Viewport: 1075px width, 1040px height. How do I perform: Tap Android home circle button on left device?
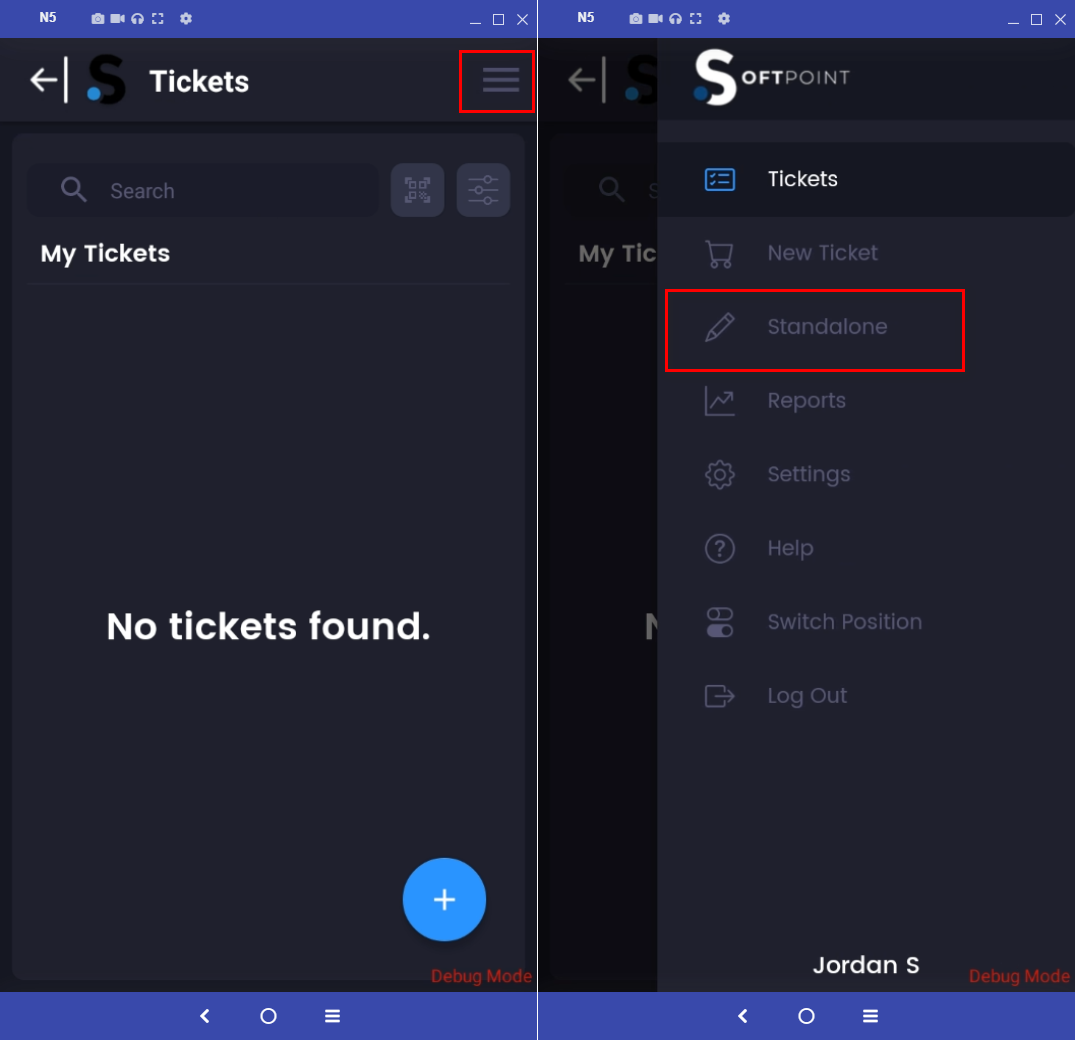tap(268, 1016)
